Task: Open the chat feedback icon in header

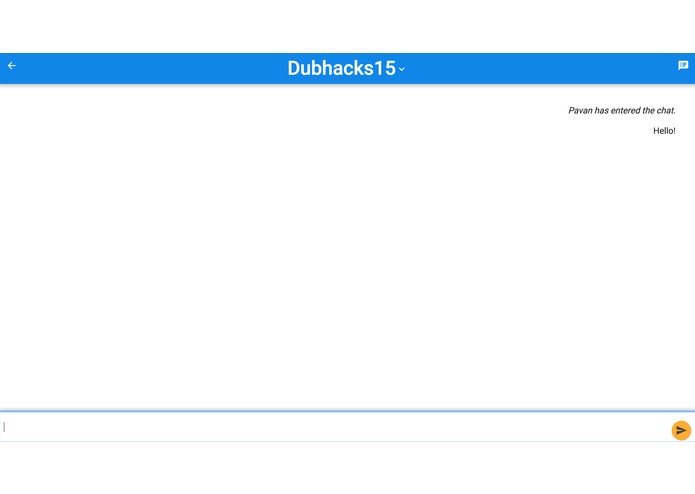Action: tap(683, 66)
